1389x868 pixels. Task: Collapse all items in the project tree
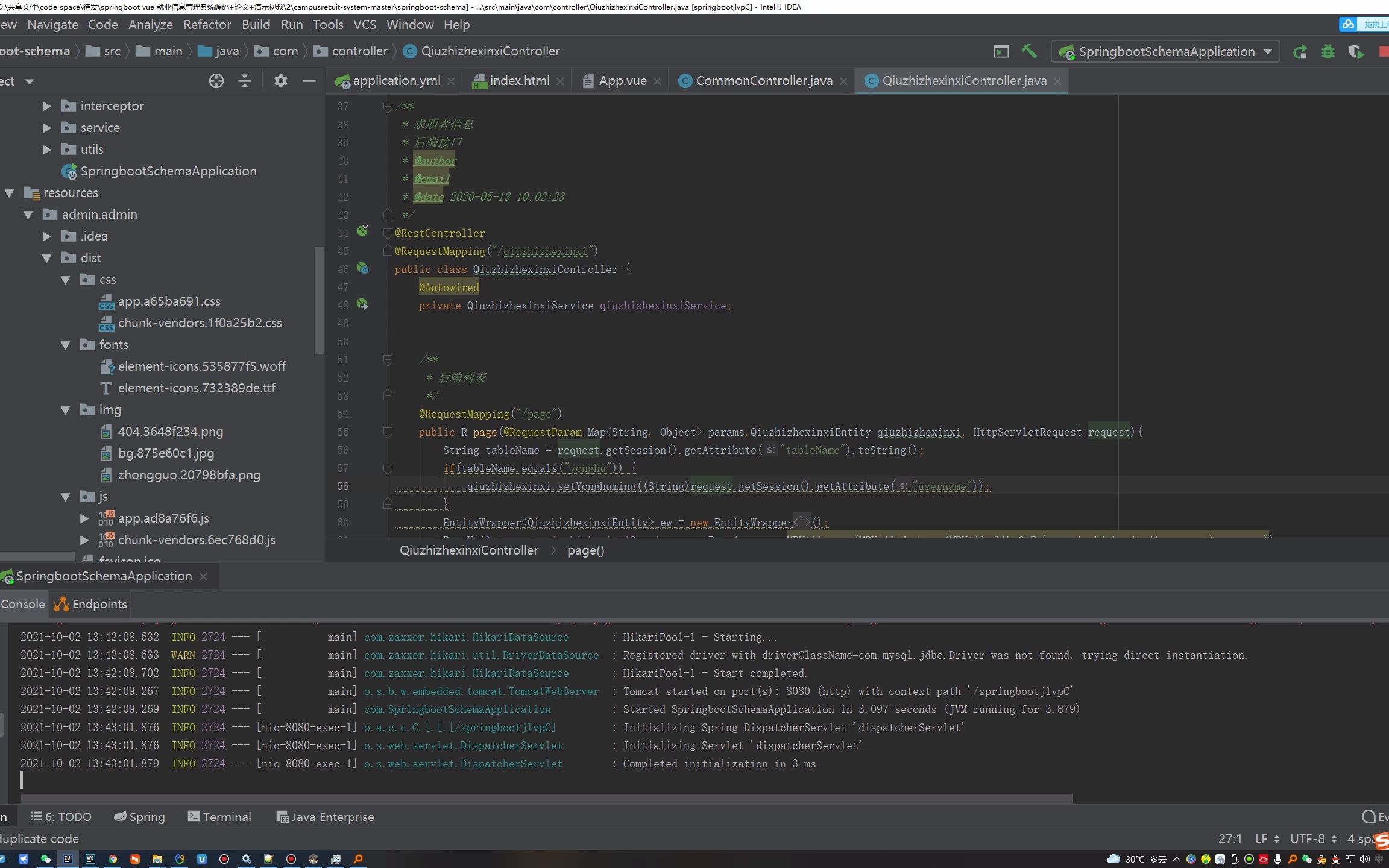[x=245, y=81]
